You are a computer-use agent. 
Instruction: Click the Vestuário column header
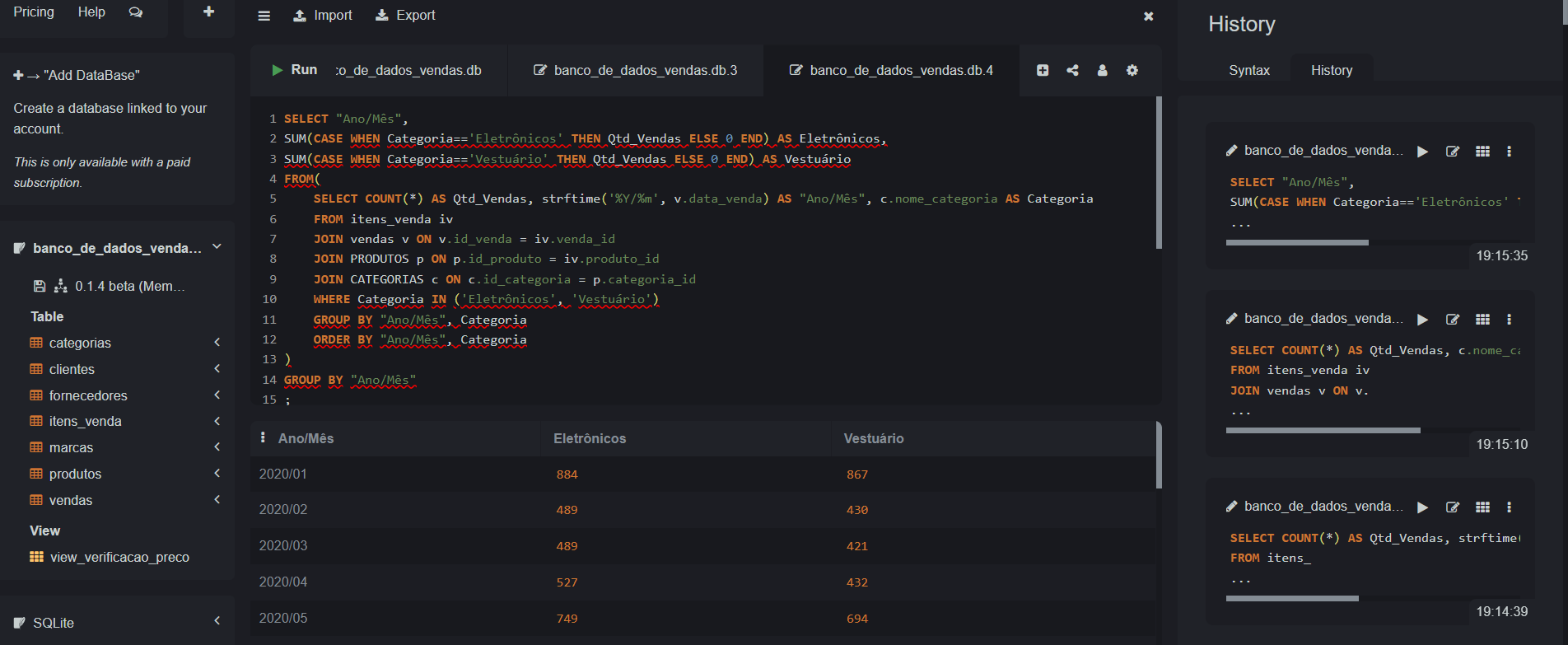click(874, 438)
